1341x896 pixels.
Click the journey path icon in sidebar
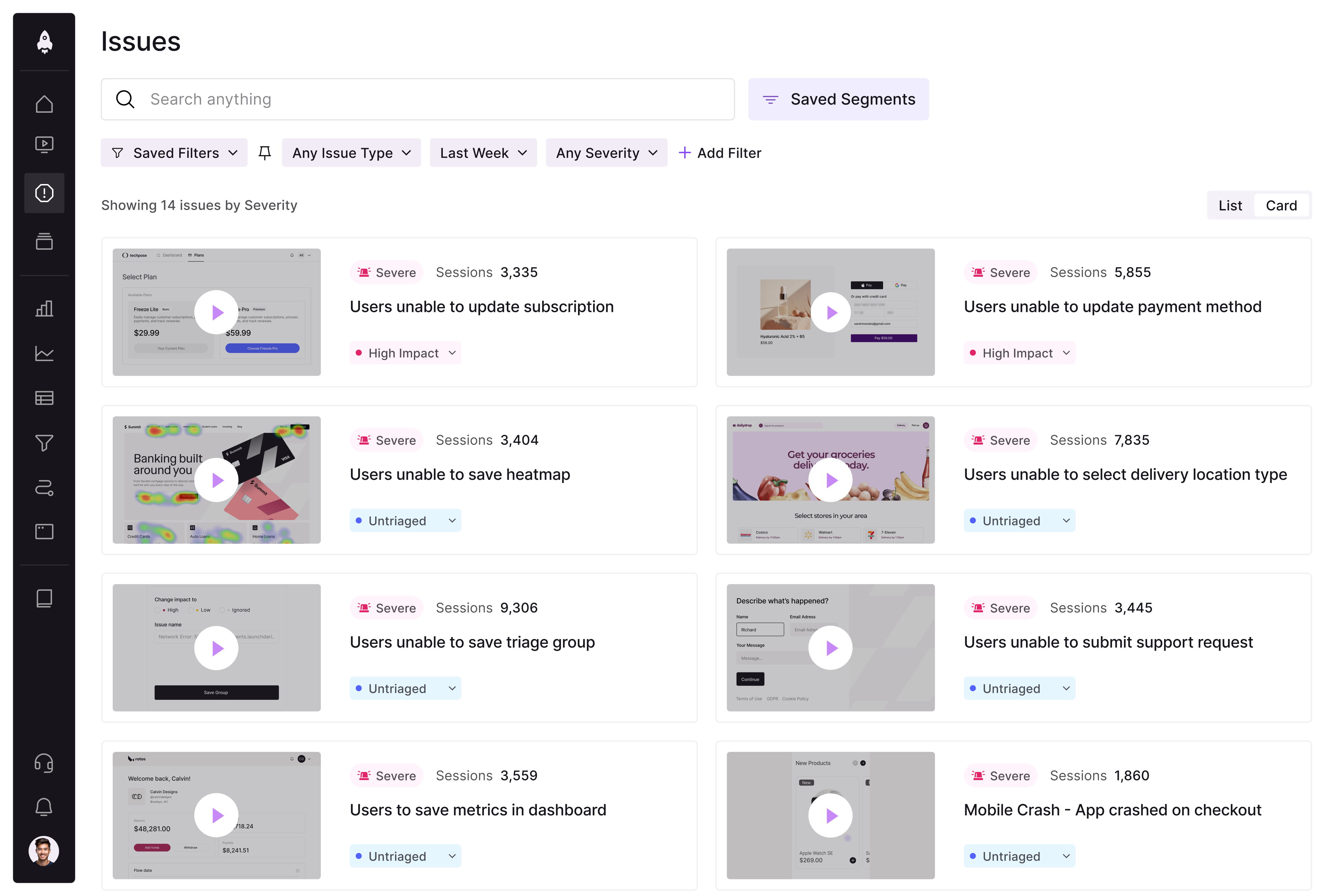(44, 488)
